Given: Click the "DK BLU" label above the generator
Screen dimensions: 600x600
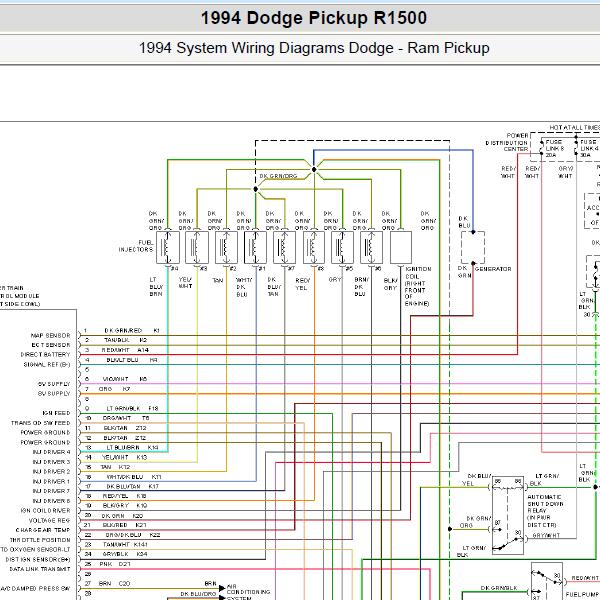Looking at the screenshot, I should (464, 222).
